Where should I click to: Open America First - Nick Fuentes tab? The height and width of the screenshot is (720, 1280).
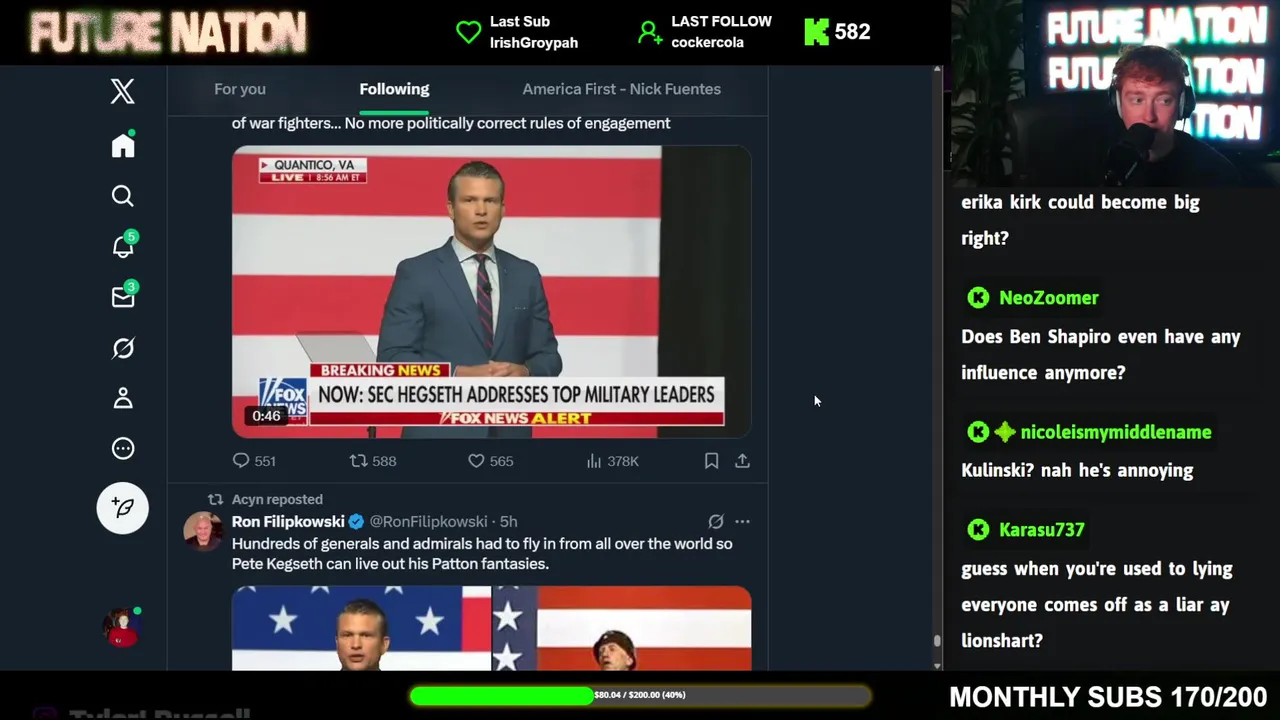pyautogui.click(x=621, y=89)
